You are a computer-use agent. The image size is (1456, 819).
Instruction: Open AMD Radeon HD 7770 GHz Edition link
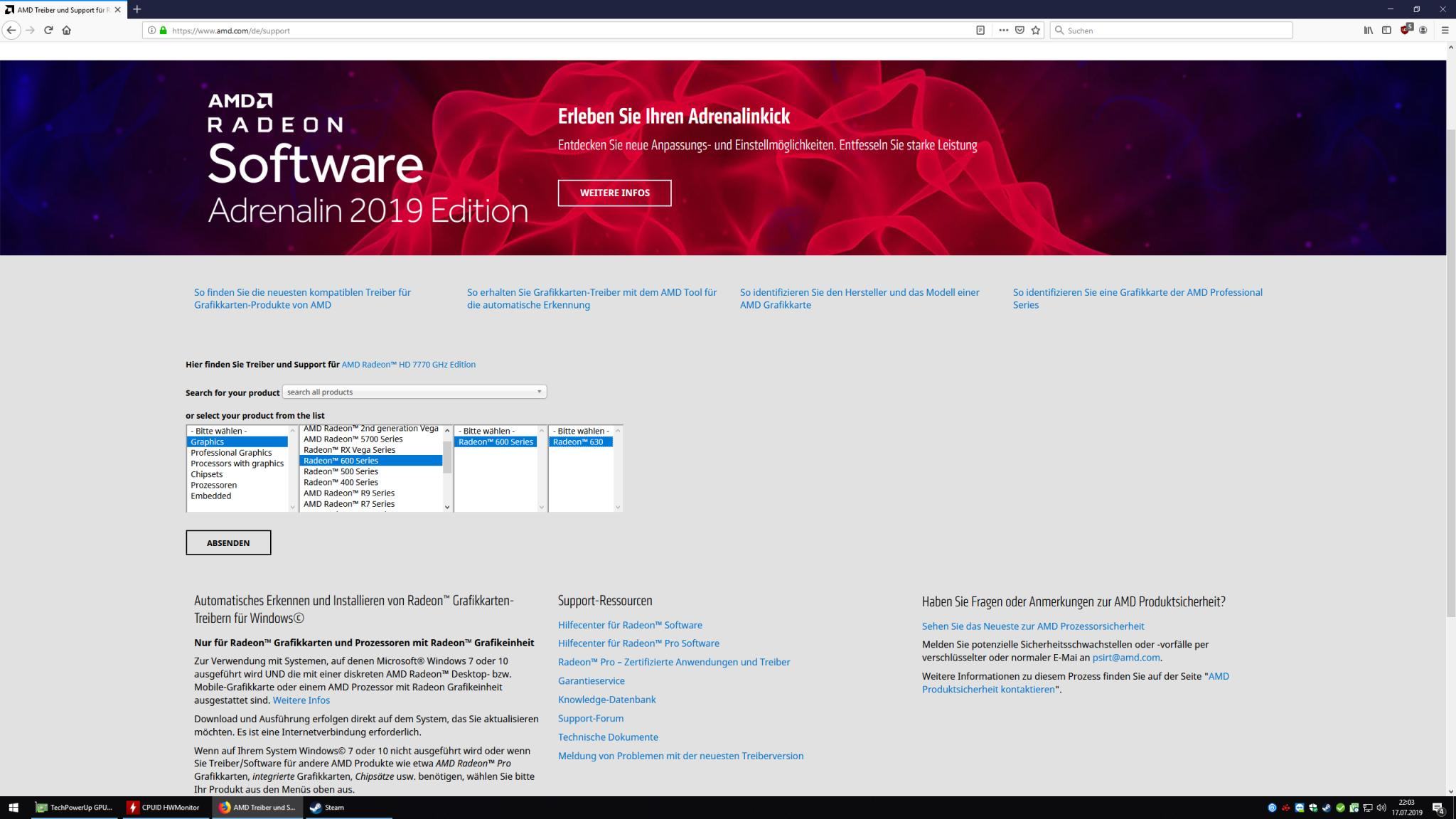pos(408,365)
